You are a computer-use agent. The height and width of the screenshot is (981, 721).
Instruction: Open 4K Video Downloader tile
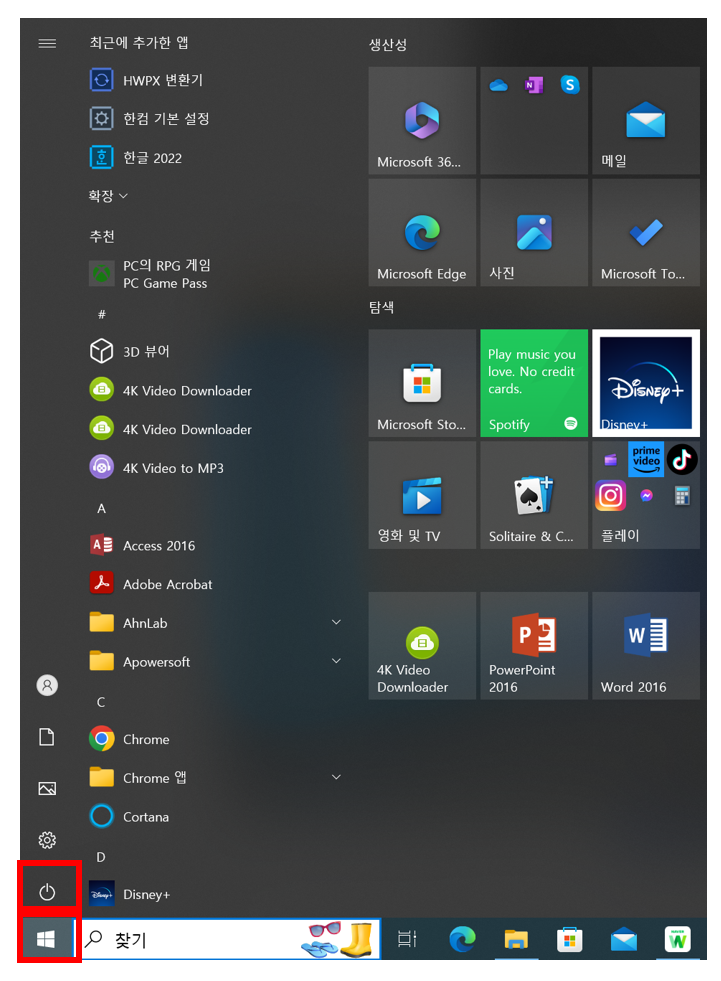point(422,646)
